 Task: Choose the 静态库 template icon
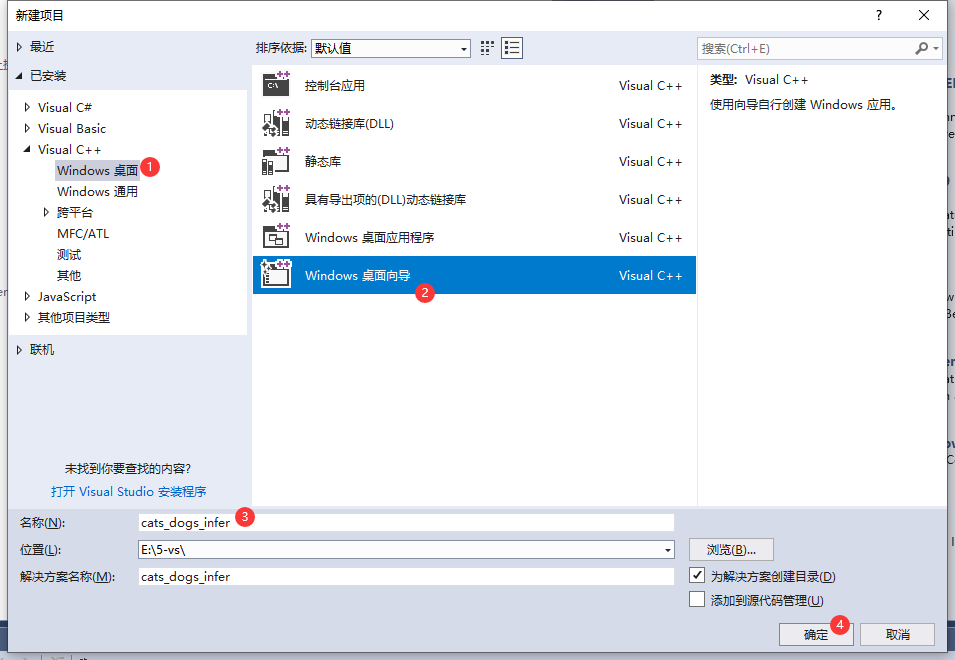pos(276,161)
